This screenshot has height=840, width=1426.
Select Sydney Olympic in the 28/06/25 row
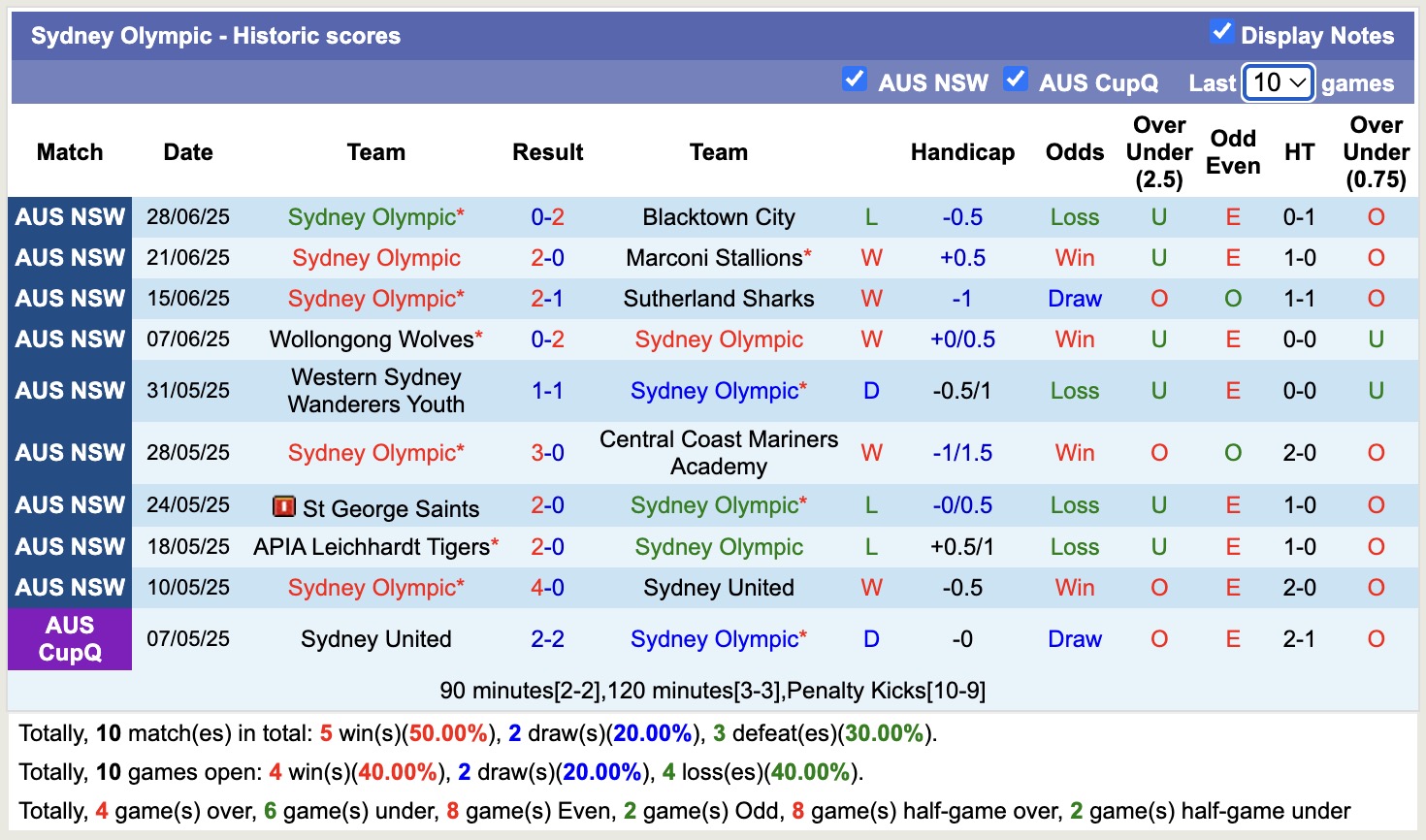(x=376, y=217)
